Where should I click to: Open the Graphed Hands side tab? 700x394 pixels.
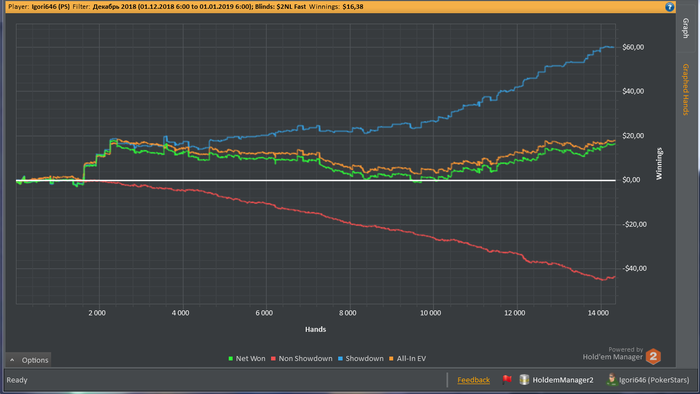[686, 89]
